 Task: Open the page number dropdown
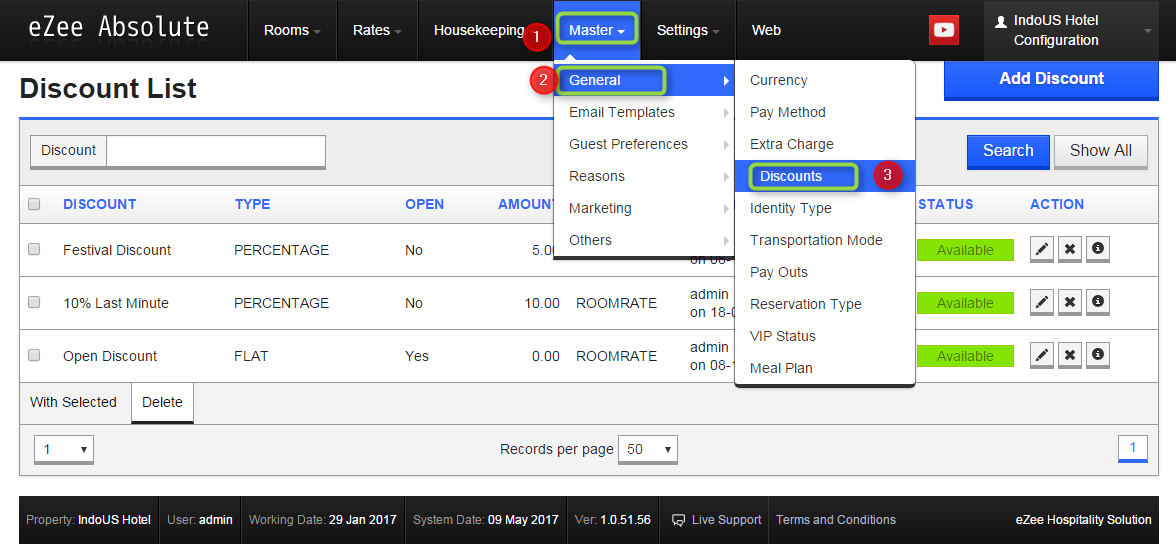(x=64, y=450)
